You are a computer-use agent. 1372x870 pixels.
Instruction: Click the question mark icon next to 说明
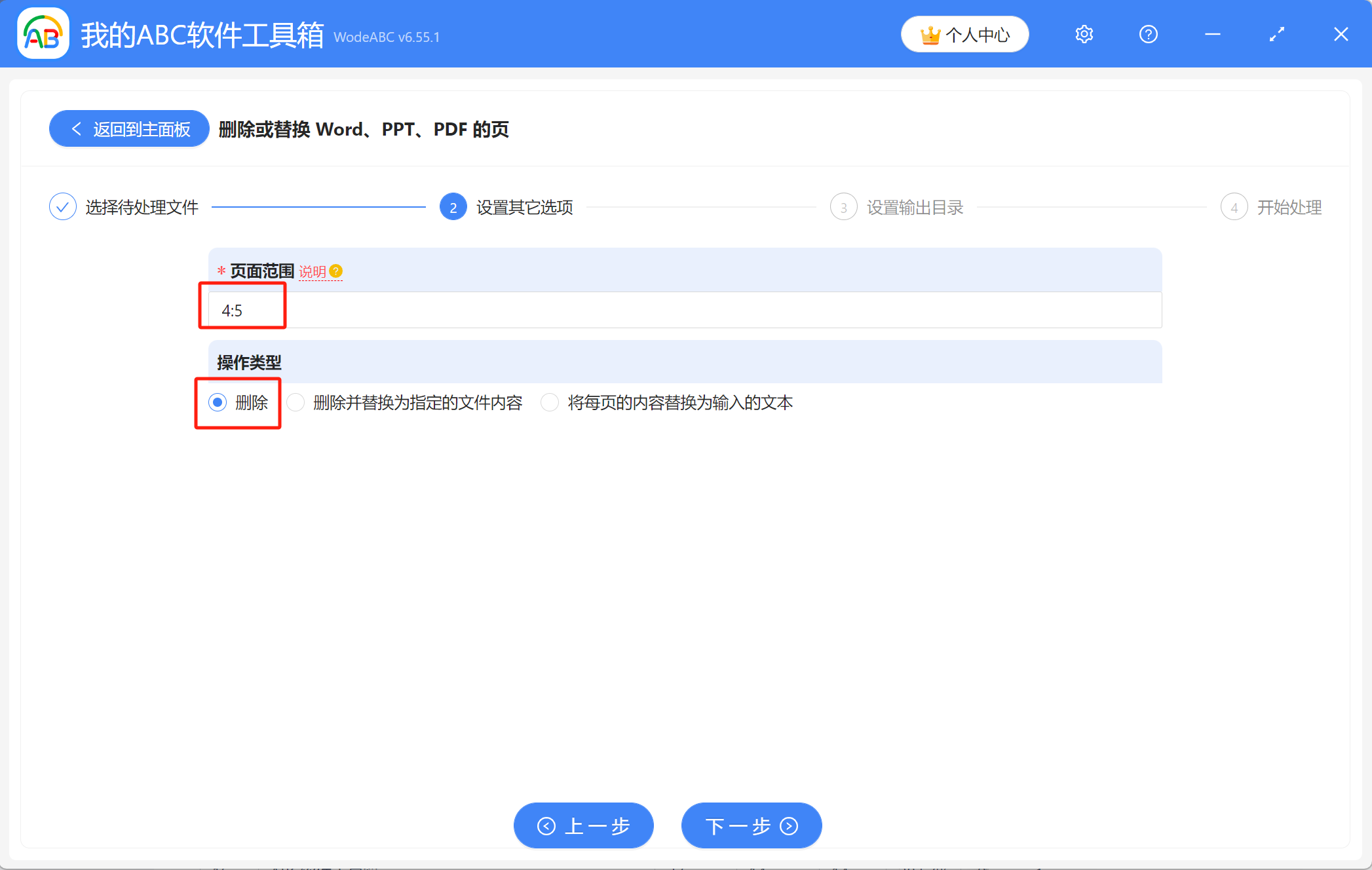point(335,270)
